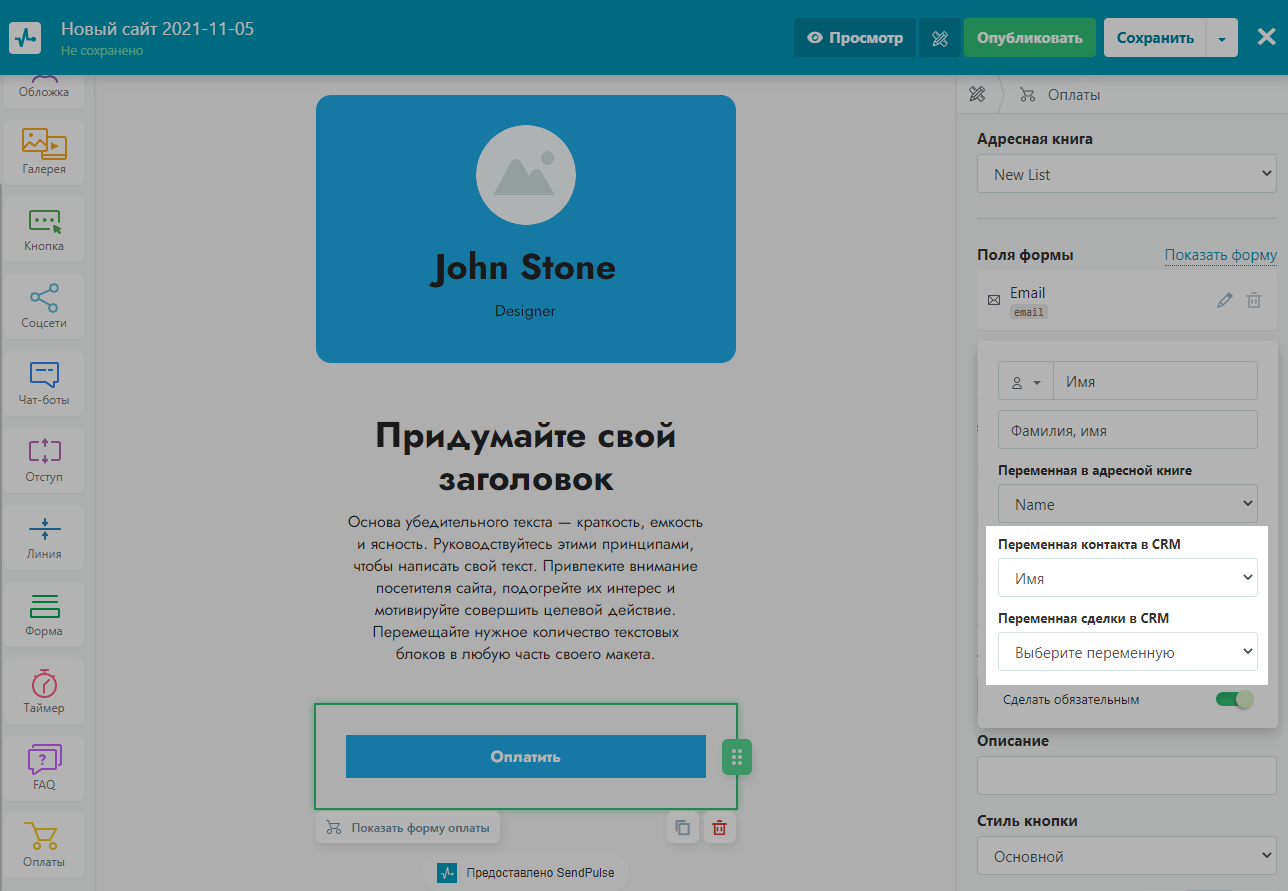Focus the Имя field label input
Image resolution: width=1288 pixels, height=891 pixels.
1156,381
